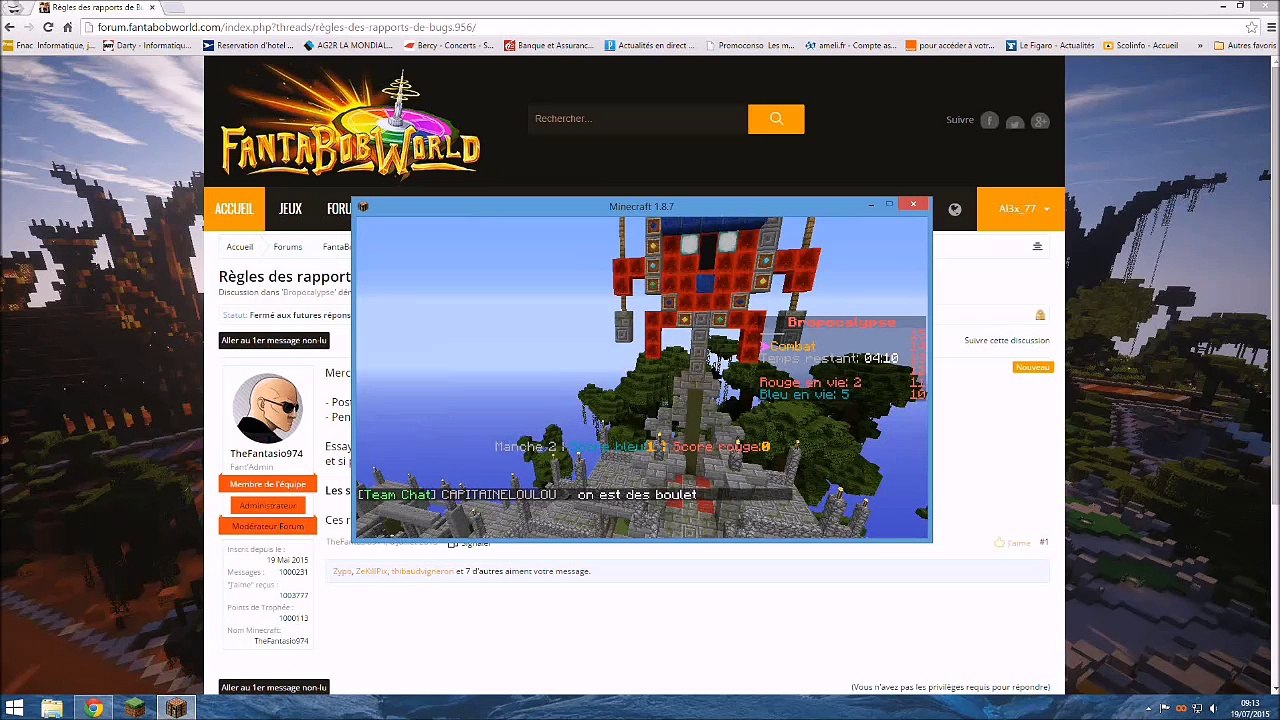Bookmark this page with the star icon

coord(1251,27)
